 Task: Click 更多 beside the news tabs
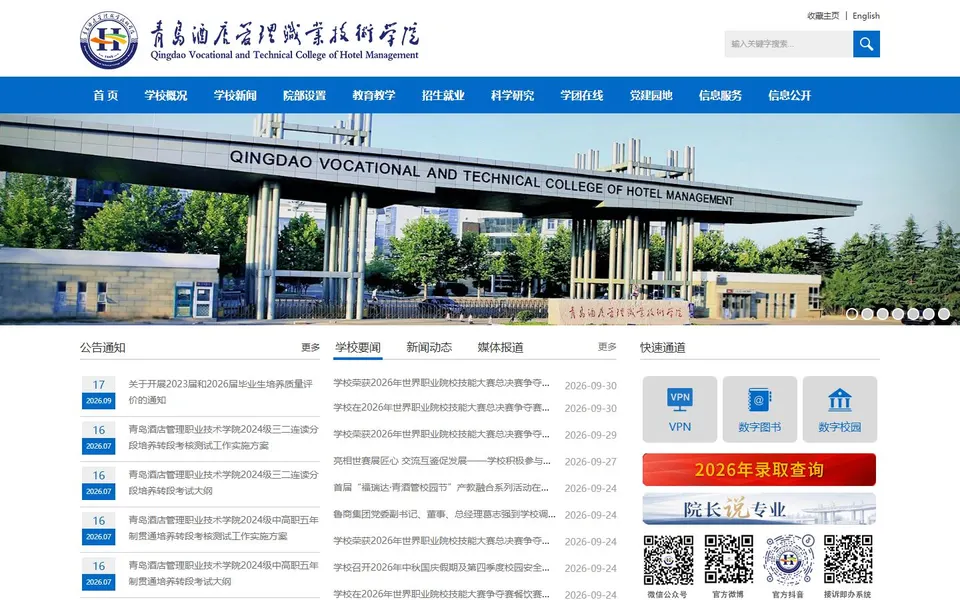click(x=607, y=347)
